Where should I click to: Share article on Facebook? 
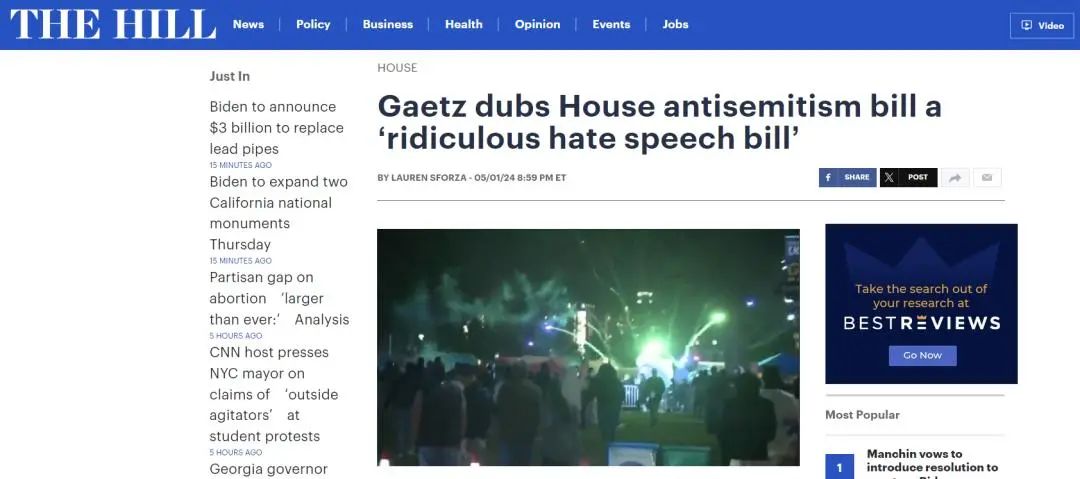pyautogui.click(x=847, y=177)
